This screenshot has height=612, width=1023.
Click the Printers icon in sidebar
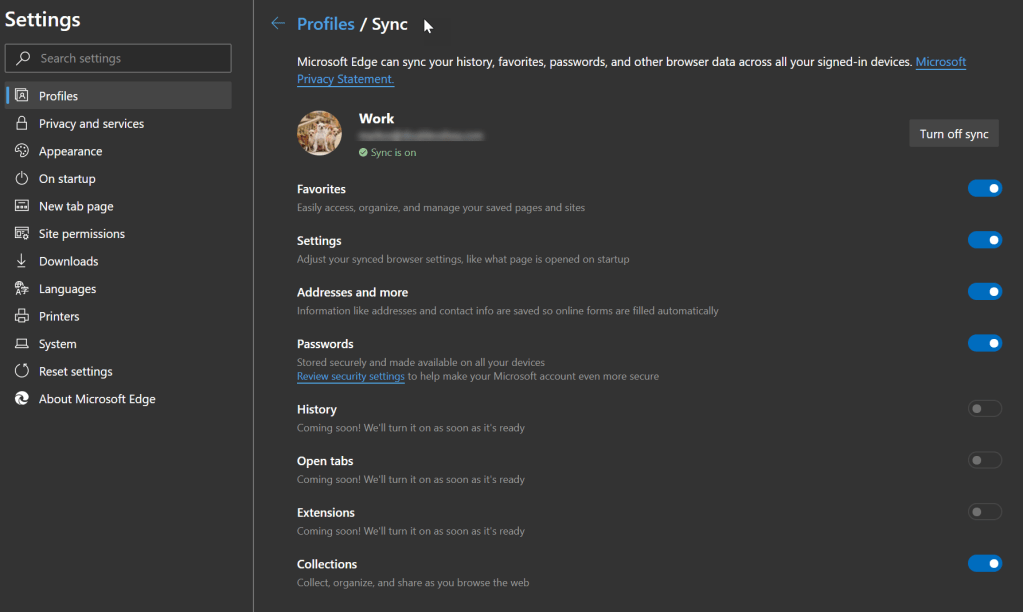[21, 316]
